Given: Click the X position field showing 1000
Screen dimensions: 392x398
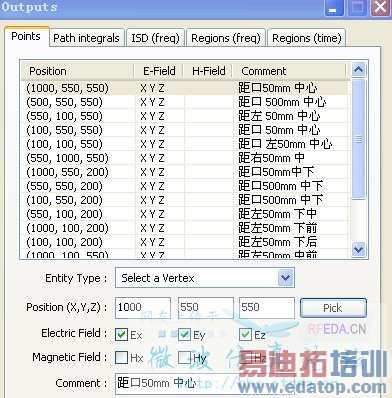Looking at the screenshot, I should (143, 307).
